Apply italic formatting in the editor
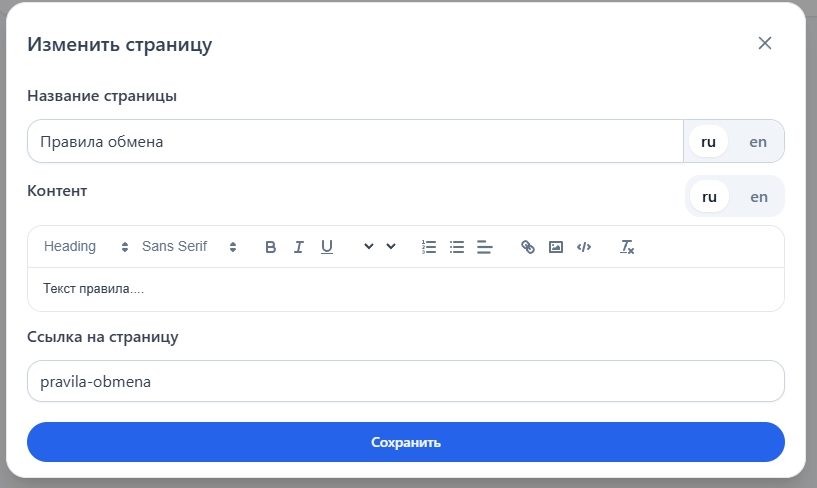Image resolution: width=817 pixels, height=488 pixels. click(298, 247)
